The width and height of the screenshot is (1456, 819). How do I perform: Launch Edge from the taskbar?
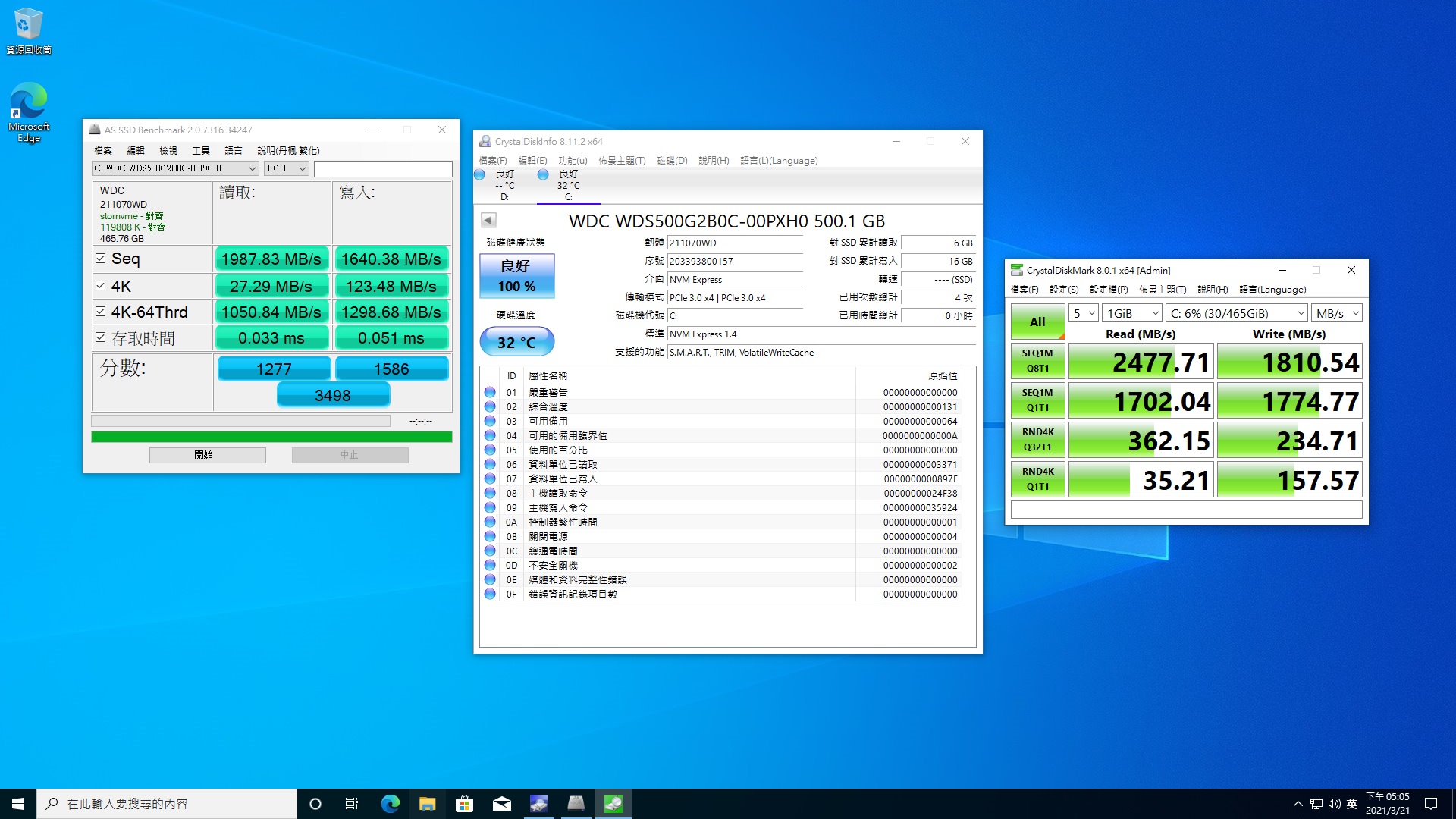(x=390, y=804)
